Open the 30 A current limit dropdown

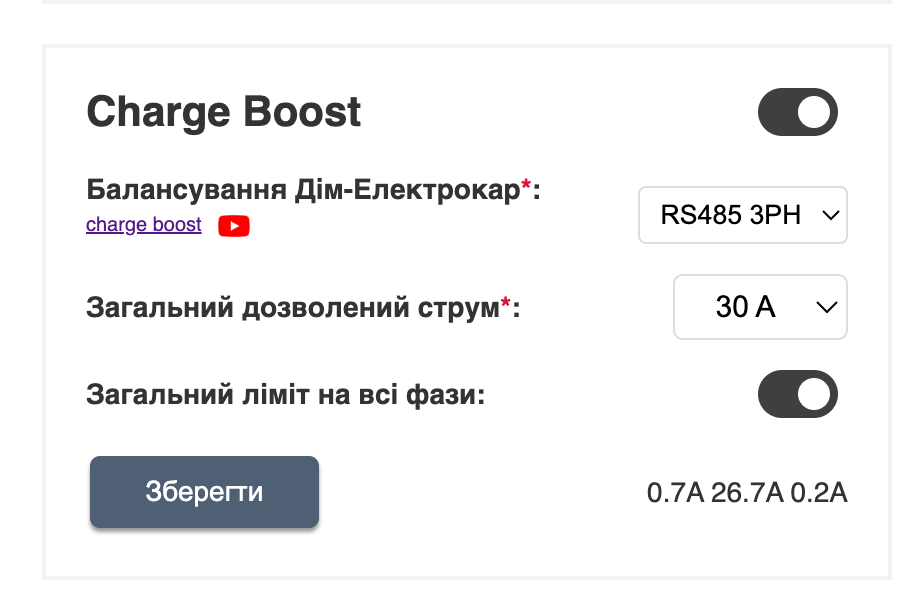pyautogui.click(x=760, y=307)
